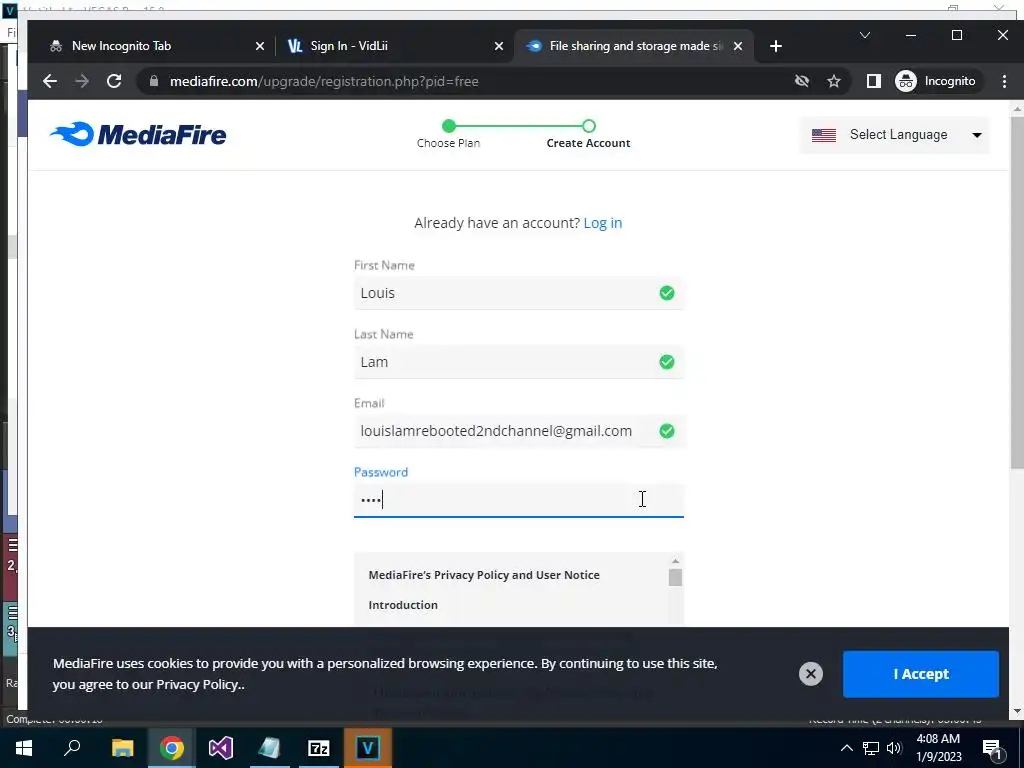
Task: Click the MediaFire logo
Action: coord(138,135)
